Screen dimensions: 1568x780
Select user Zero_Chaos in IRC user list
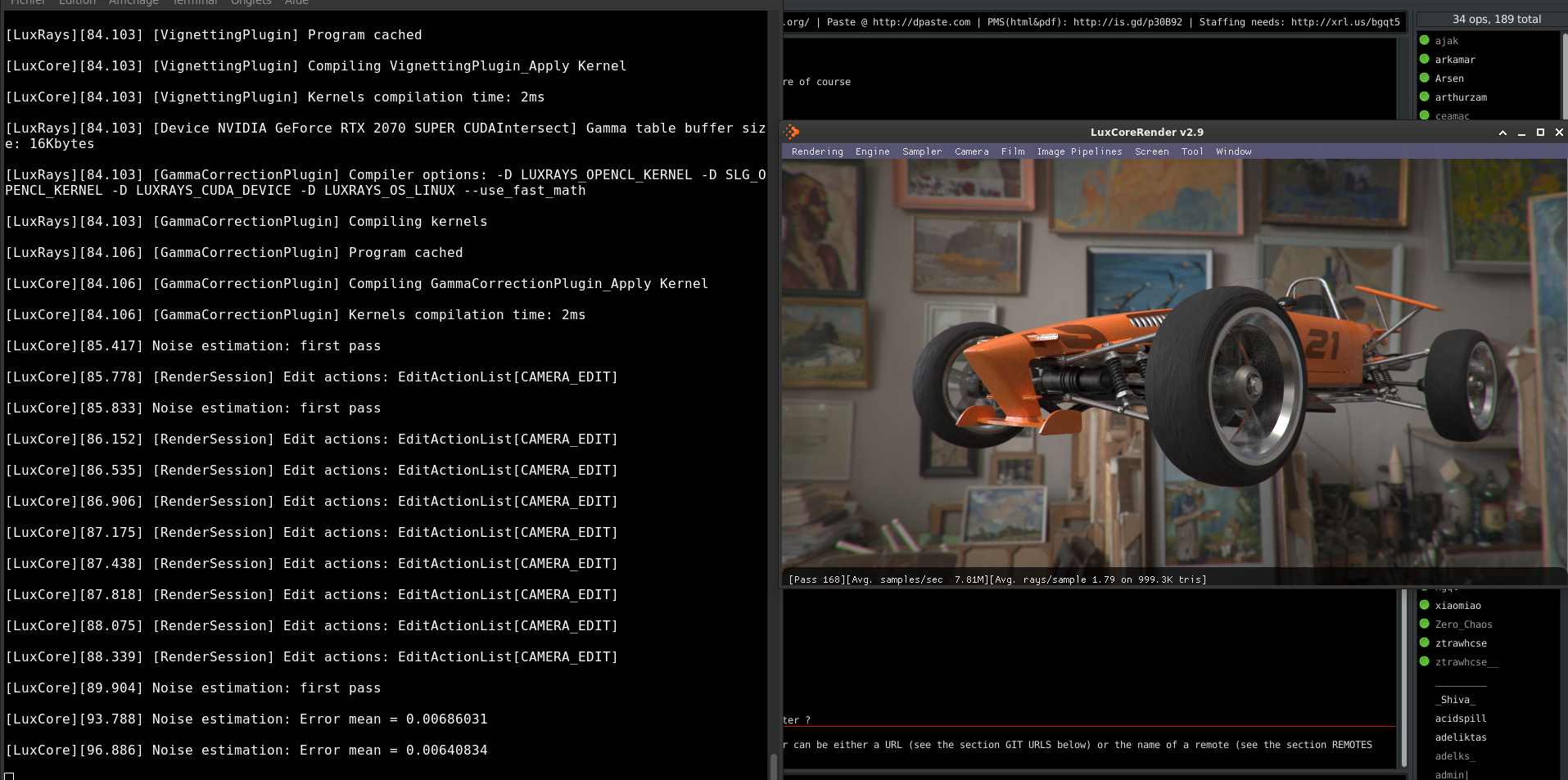1463,624
